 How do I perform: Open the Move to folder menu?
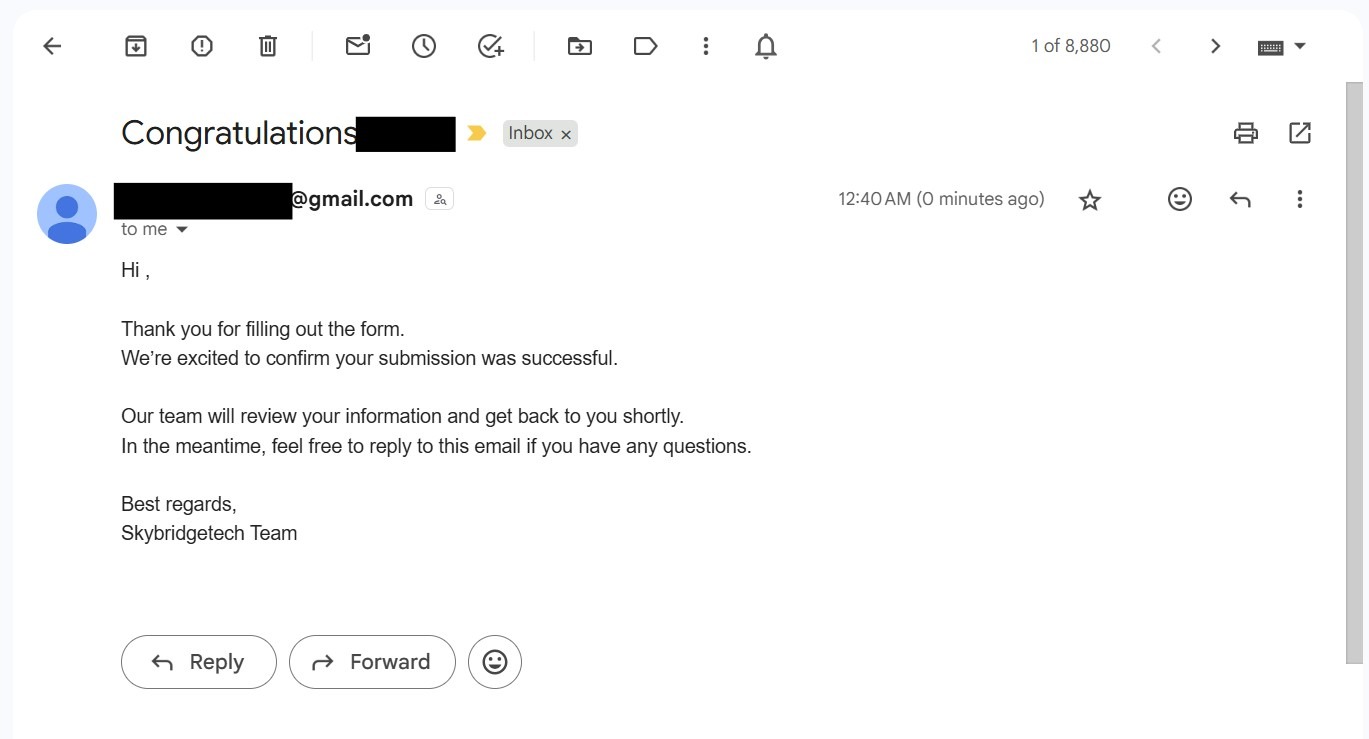point(579,46)
